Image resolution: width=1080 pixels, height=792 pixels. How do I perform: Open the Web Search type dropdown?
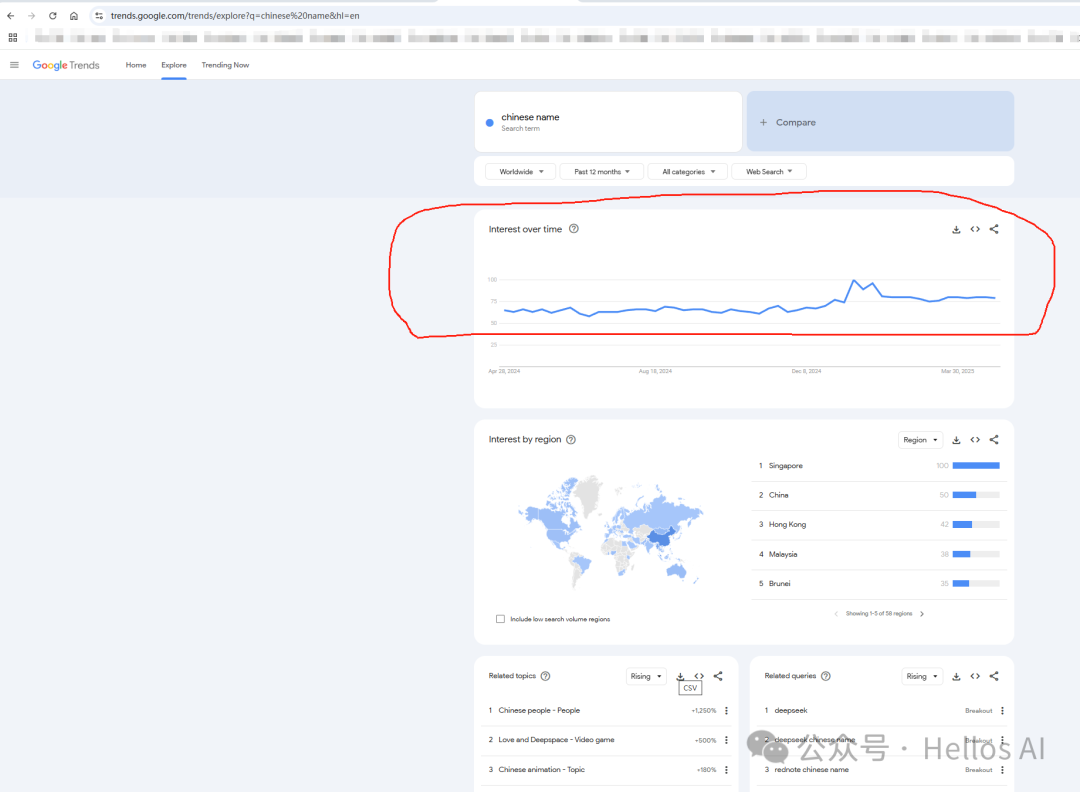(x=768, y=172)
